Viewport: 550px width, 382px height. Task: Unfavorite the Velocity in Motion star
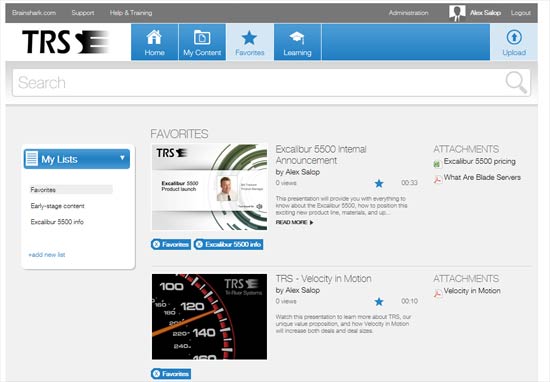pos(379,301)
